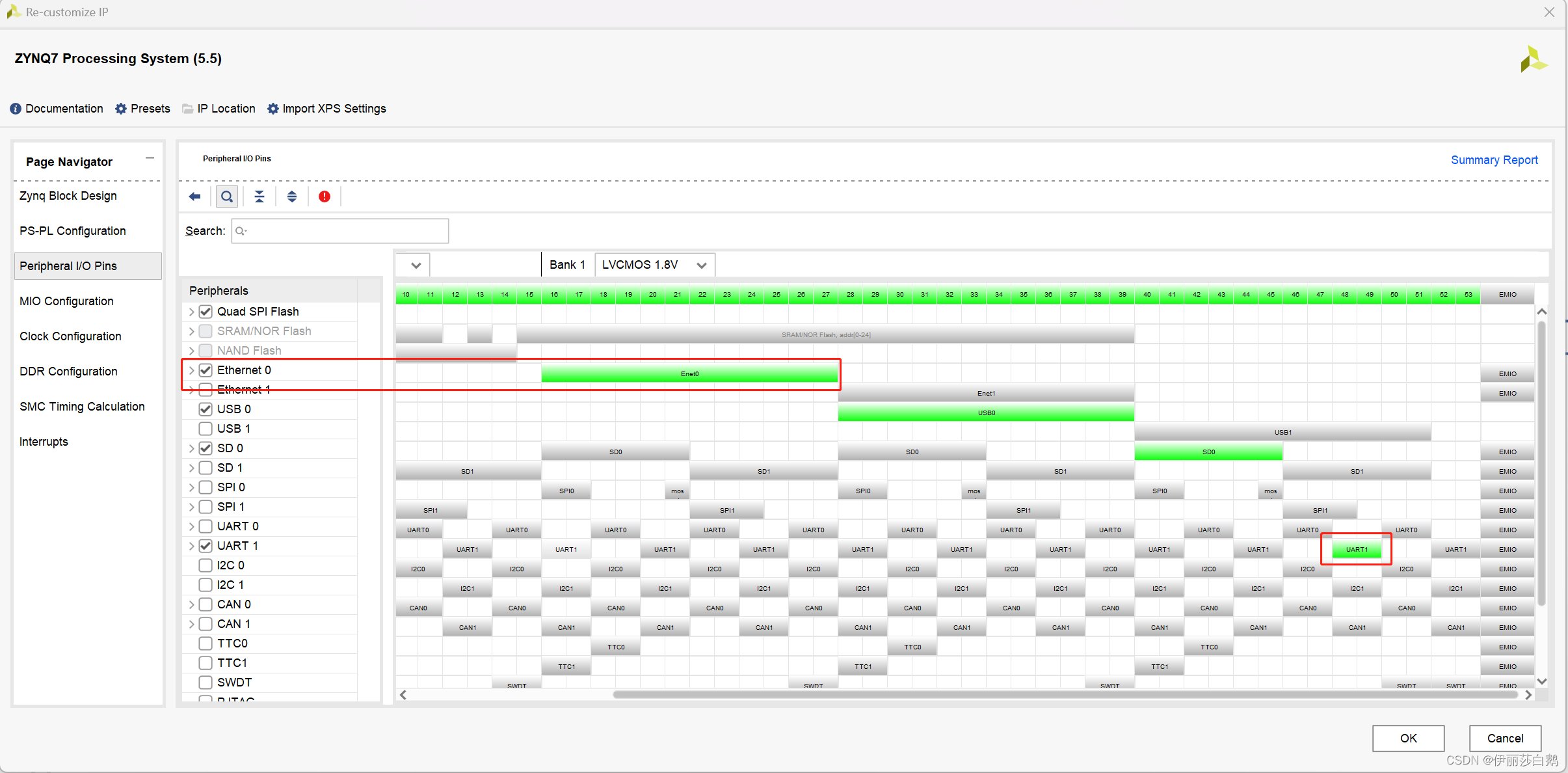Click the green Enet0 pin assignment bar

tap(689, 373)
